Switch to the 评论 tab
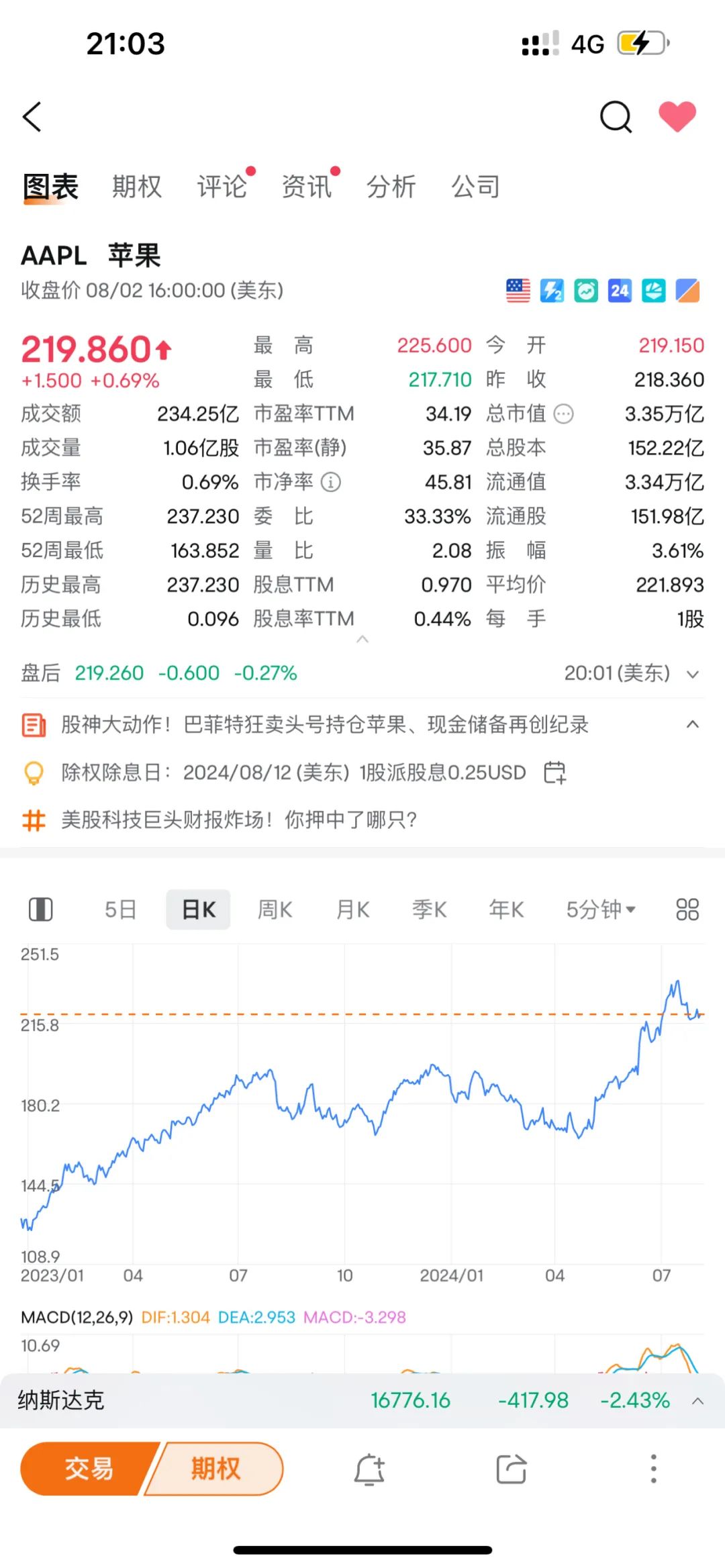 [222, 187]
